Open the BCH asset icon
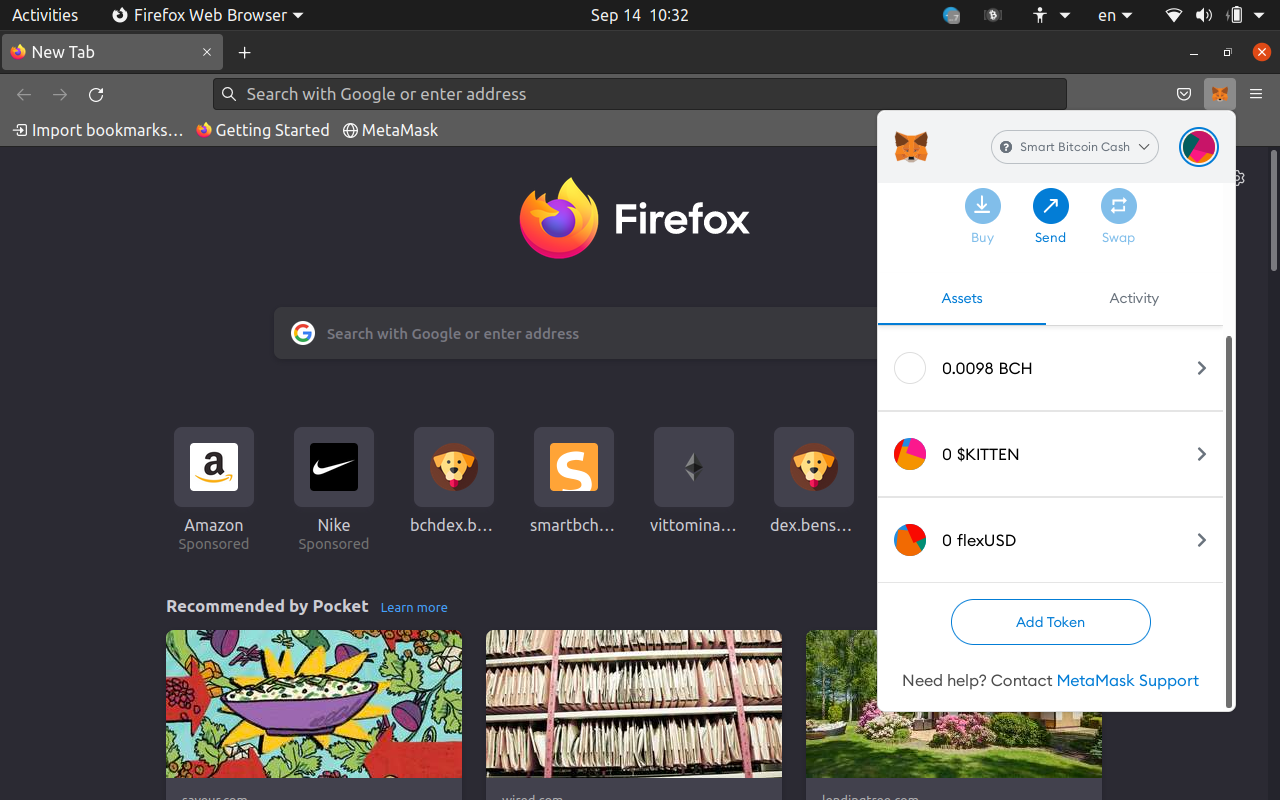The width and height of the screenshot is (1280, 800). [910, 368]
